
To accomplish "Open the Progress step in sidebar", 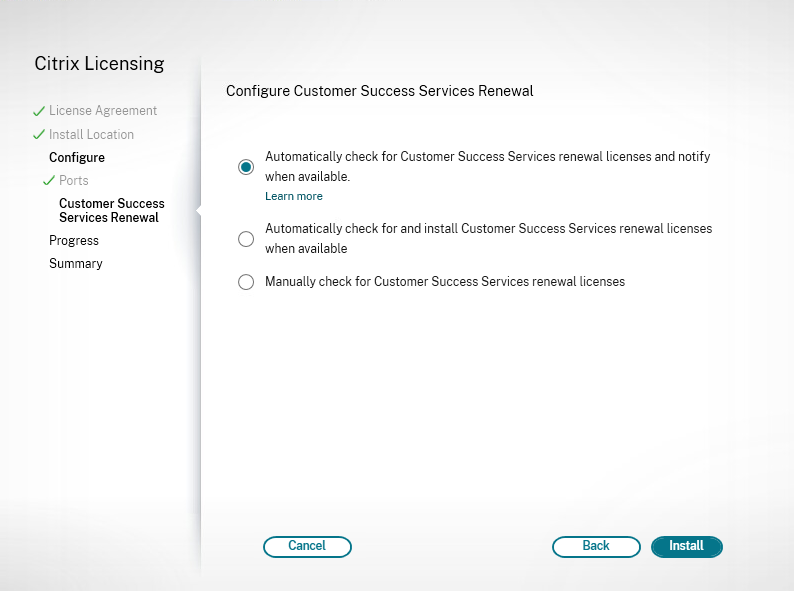I will point(74,241).
